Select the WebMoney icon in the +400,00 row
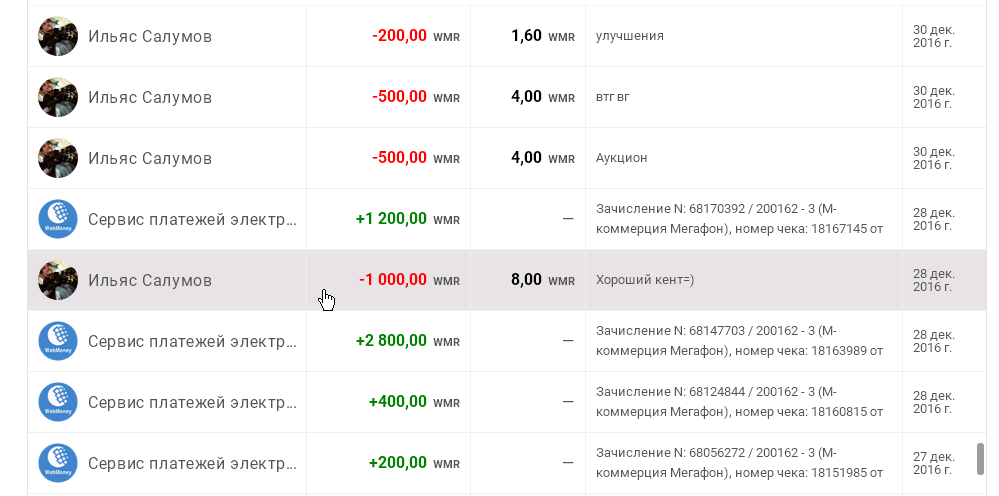This screenshot has height=496, width=999. point(58,402)
